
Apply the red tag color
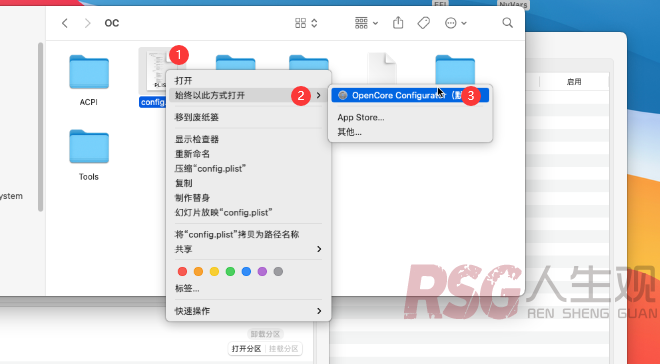point(182,271)
